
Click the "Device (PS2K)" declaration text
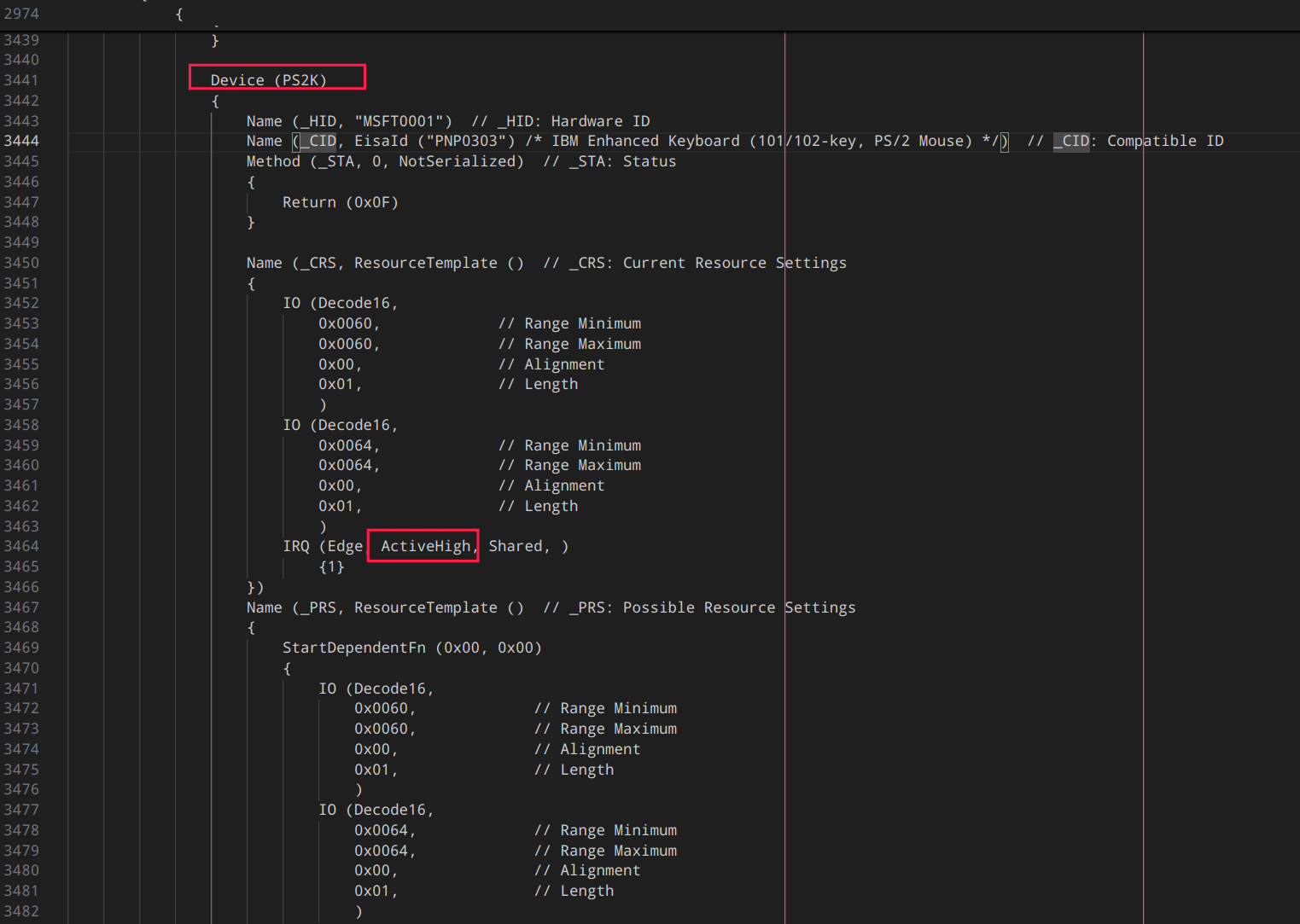click(269, 80)
